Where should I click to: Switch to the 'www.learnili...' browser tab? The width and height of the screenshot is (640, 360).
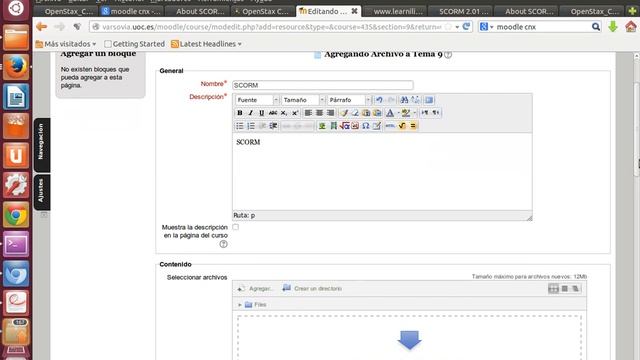click(396, 11)
